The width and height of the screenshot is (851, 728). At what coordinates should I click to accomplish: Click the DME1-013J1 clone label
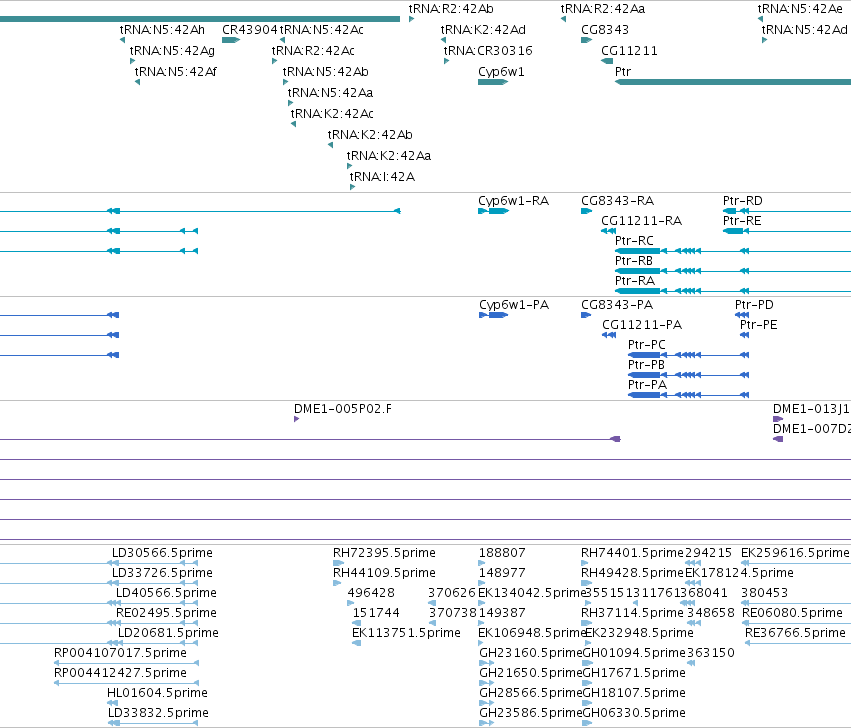(x=811, y=409)
